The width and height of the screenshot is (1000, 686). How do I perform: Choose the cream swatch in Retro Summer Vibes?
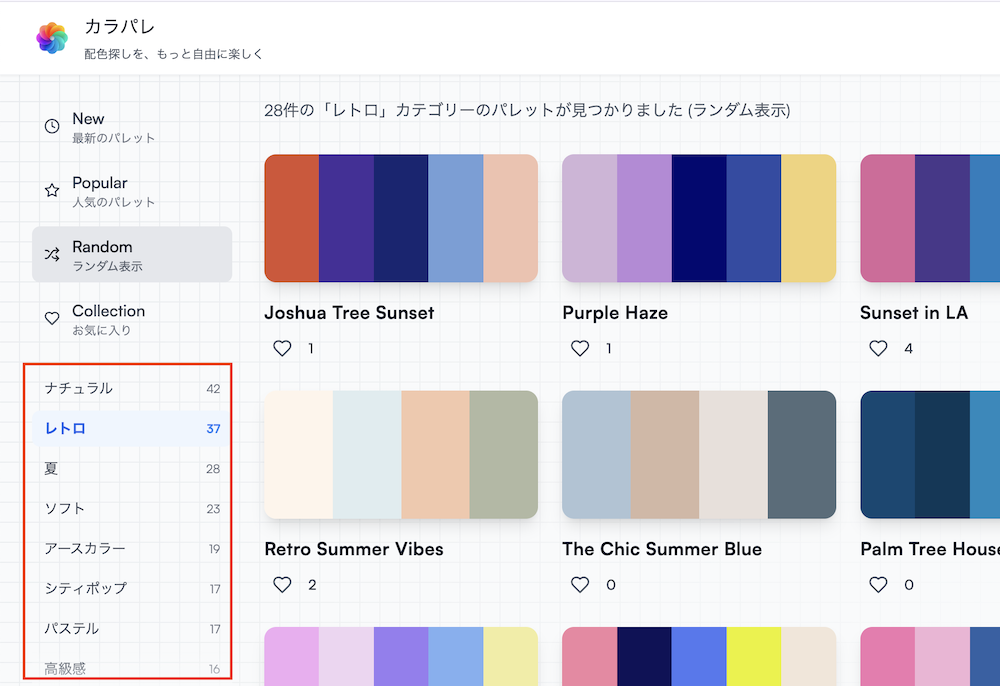tap(299, 455)
